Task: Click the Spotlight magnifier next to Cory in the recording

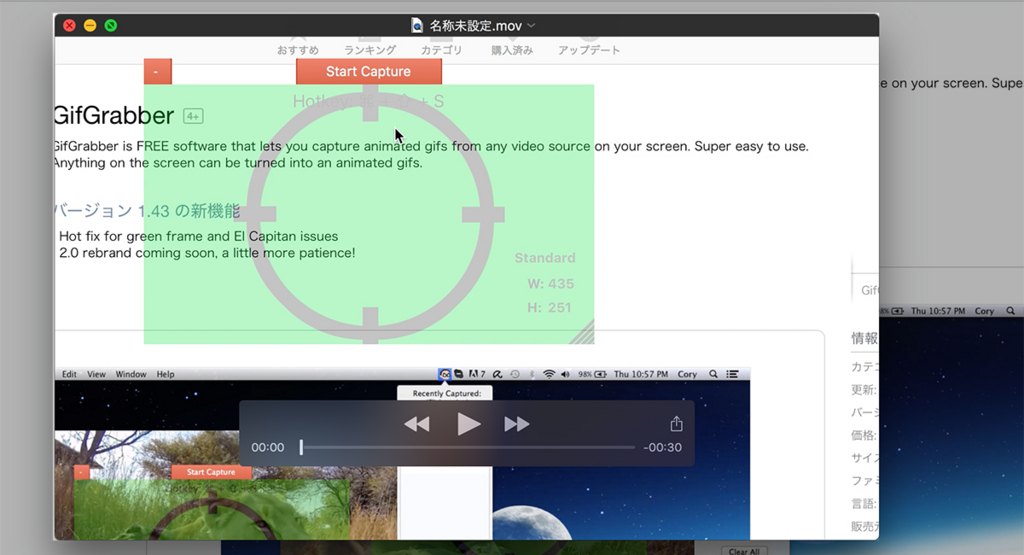Action: pos(713,374)
